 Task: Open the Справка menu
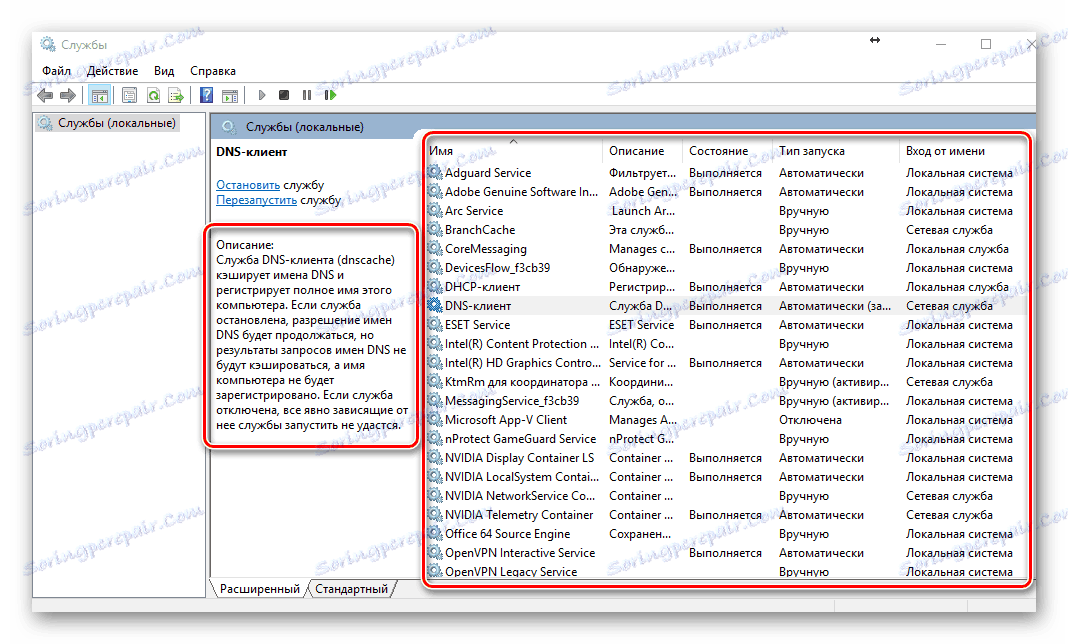[213, 71]
